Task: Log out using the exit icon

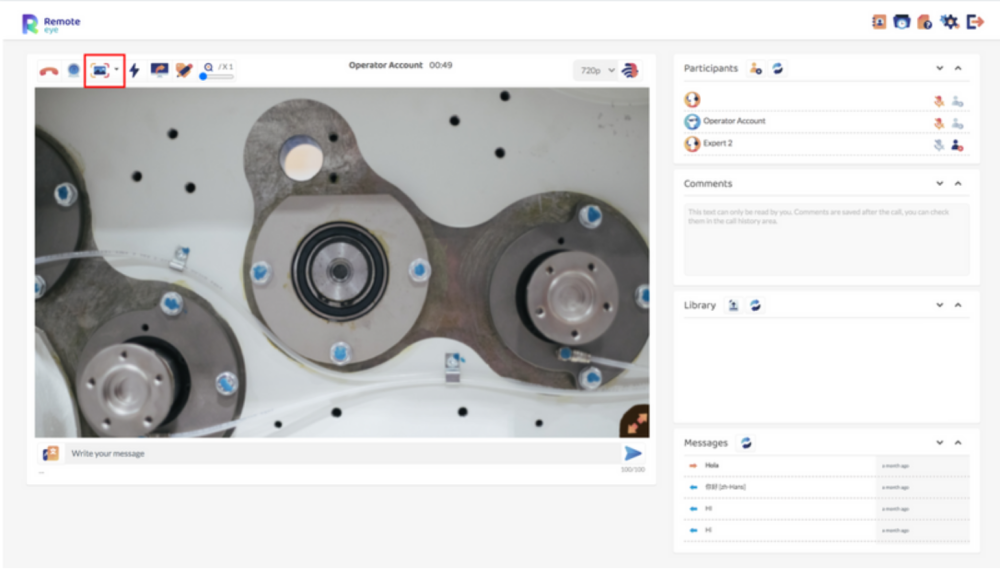Action: pos(975,22)
